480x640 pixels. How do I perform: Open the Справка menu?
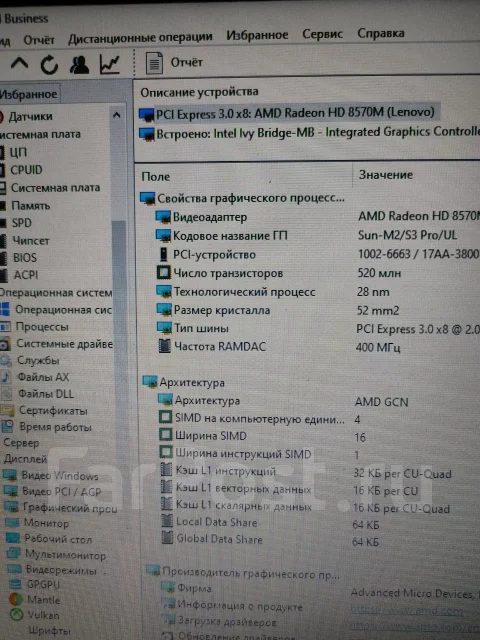(x=381, y=33)
